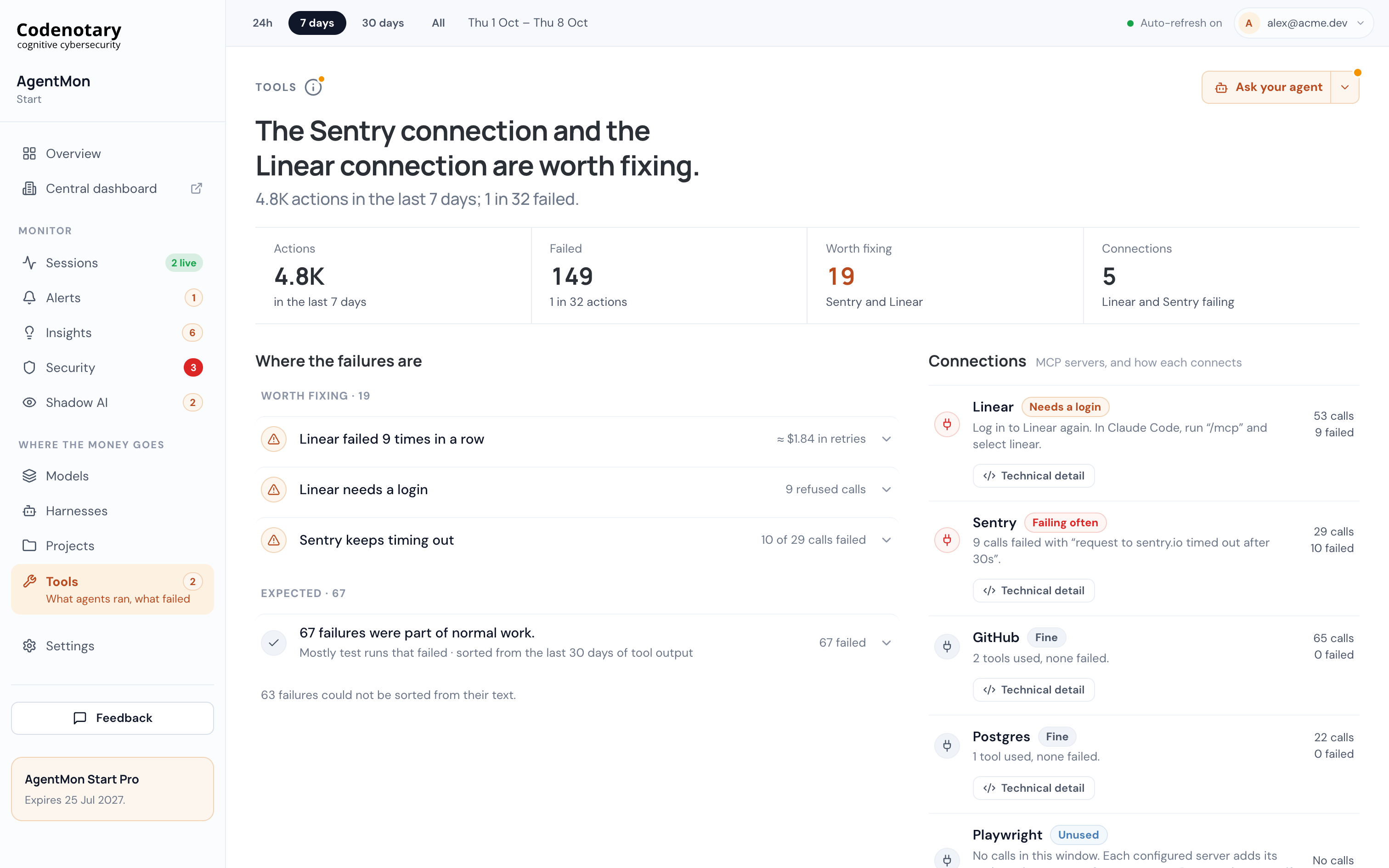Screen dimensions: 1389x868
Task: Click the GitHub connection plug icon
Action: click(947, 647)
